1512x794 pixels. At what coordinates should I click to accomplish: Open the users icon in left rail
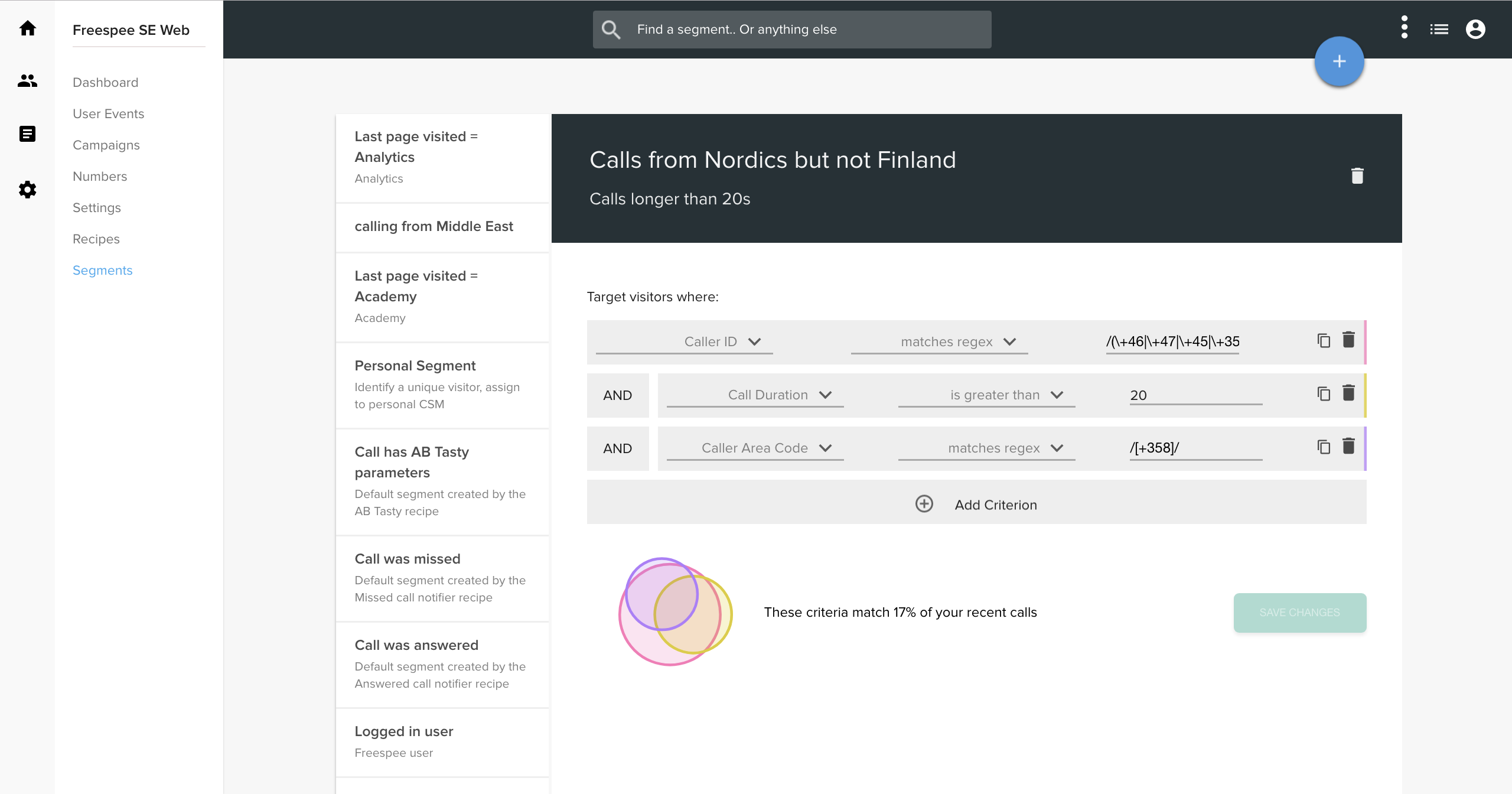tap(27, 80)
